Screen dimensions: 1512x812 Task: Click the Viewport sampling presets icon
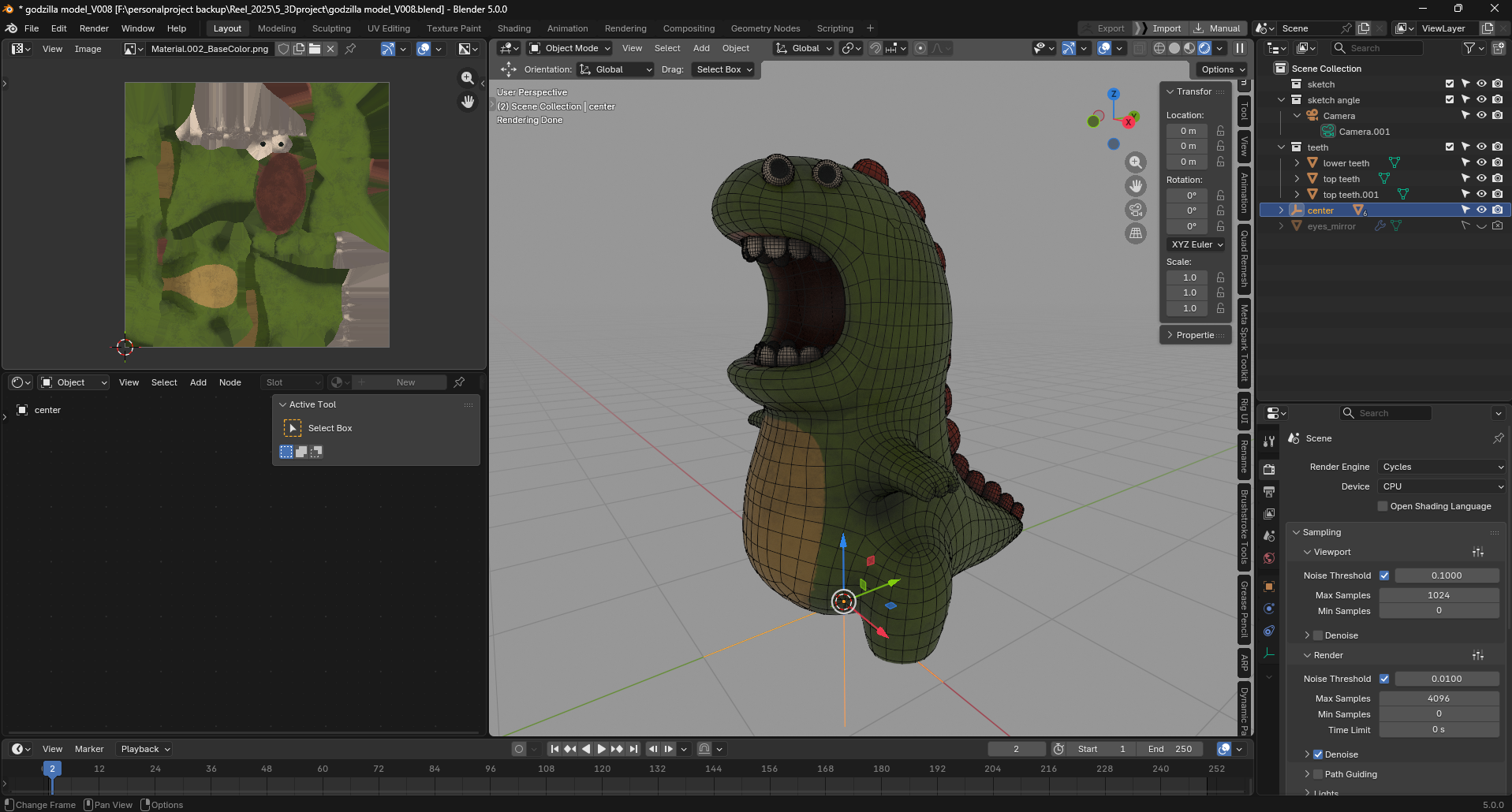coord(1478,552)
